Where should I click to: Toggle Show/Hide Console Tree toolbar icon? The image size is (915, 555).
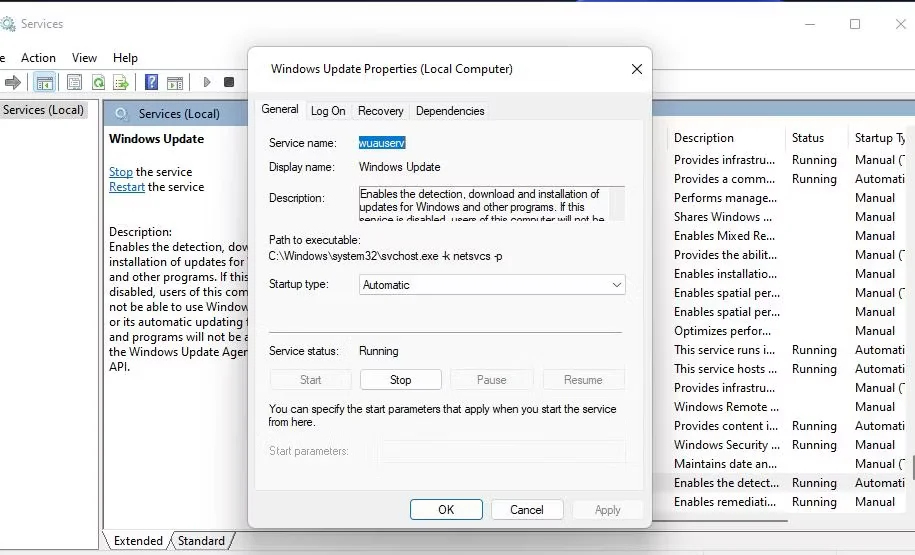44,82
